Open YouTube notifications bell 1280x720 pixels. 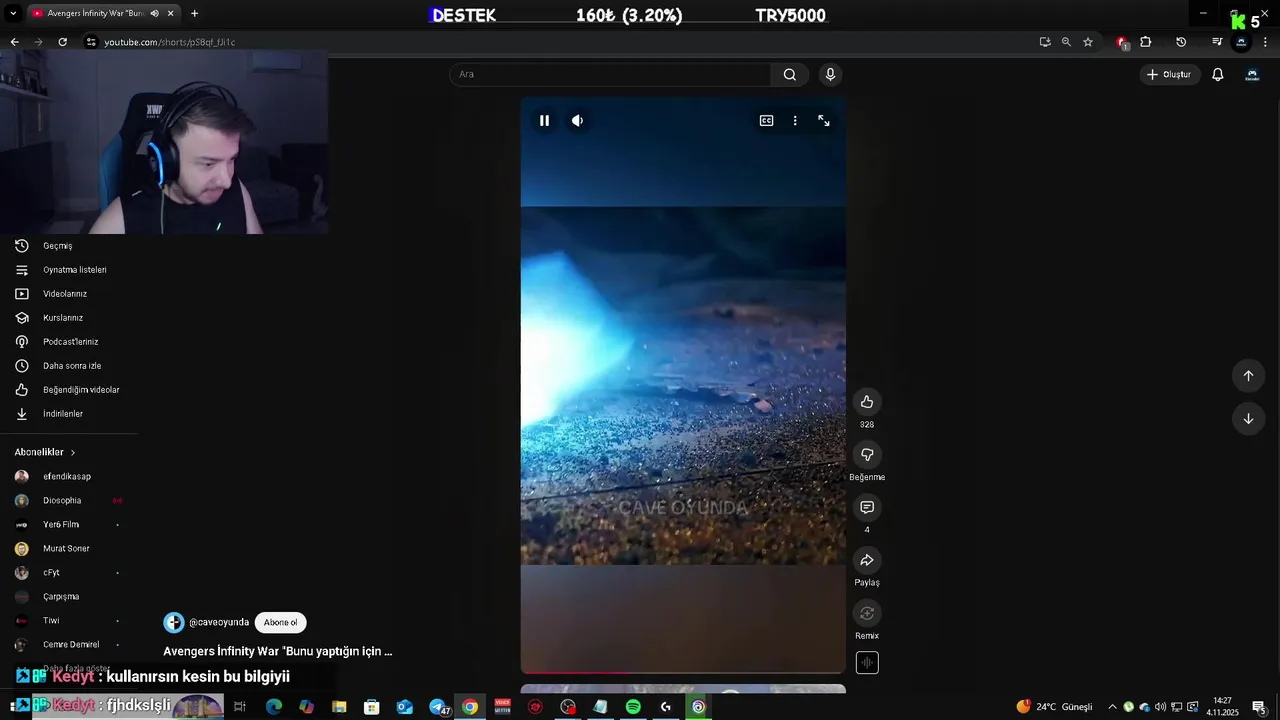coord(1218,74)
